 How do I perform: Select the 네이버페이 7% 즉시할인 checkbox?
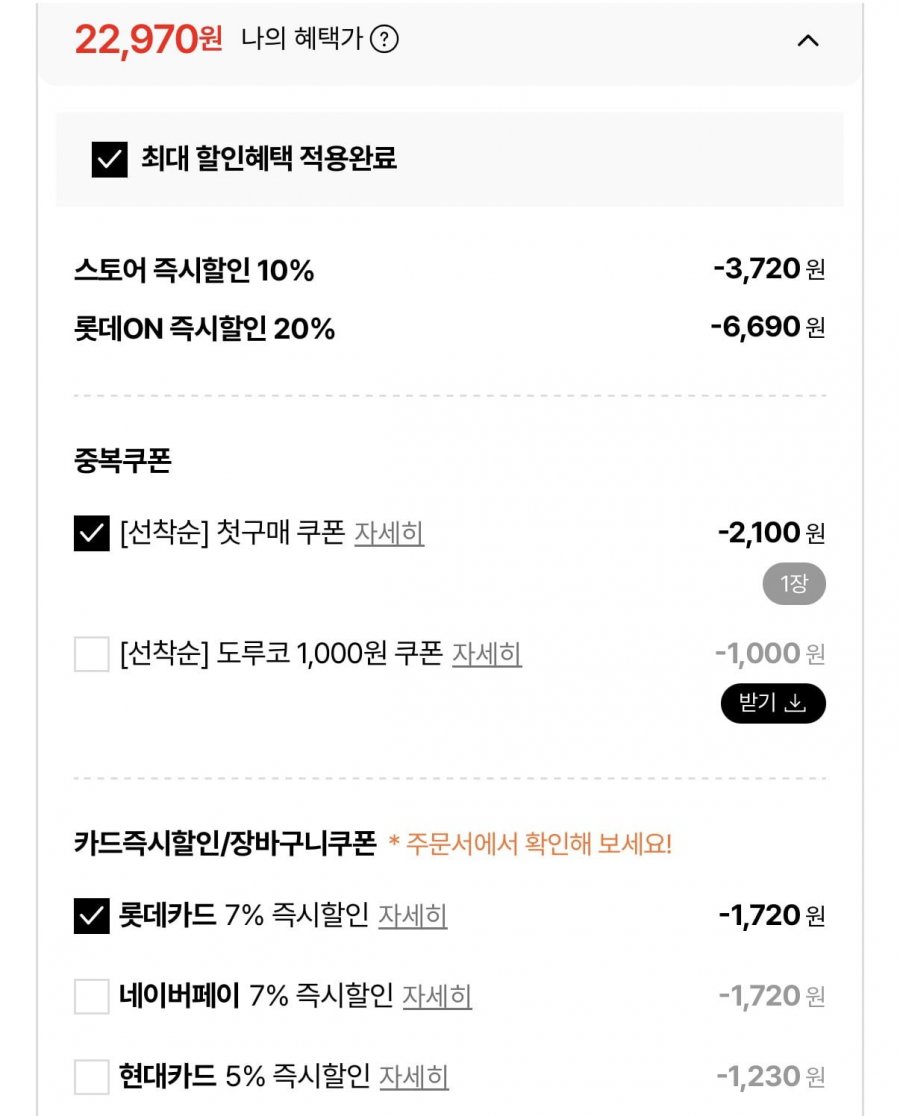(92, 997)
